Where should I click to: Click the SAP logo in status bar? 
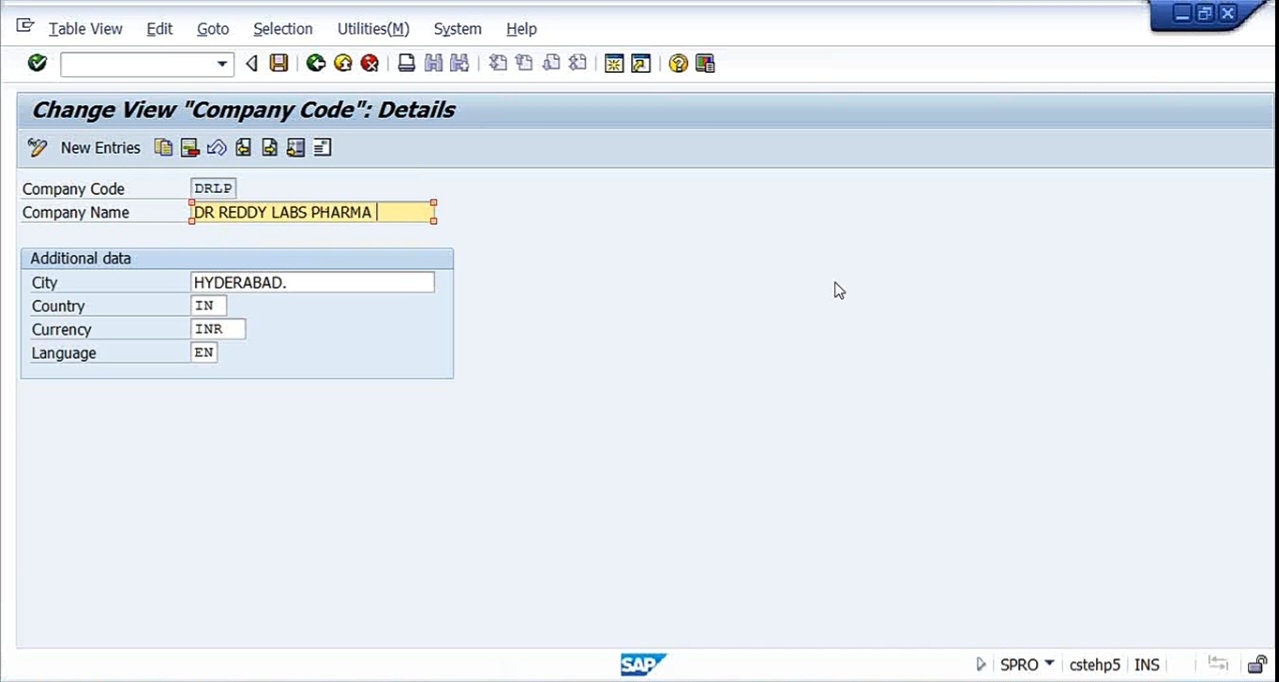click(642, 664)
